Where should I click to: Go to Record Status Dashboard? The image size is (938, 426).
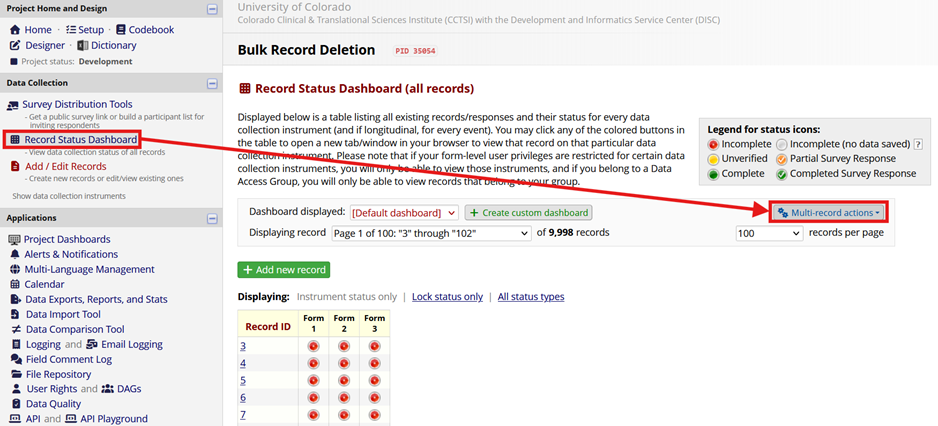(x=80, y=140)
